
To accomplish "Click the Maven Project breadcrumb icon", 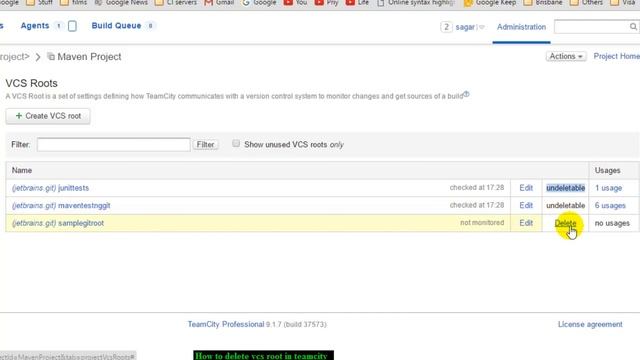I will (x=51, y=56).
